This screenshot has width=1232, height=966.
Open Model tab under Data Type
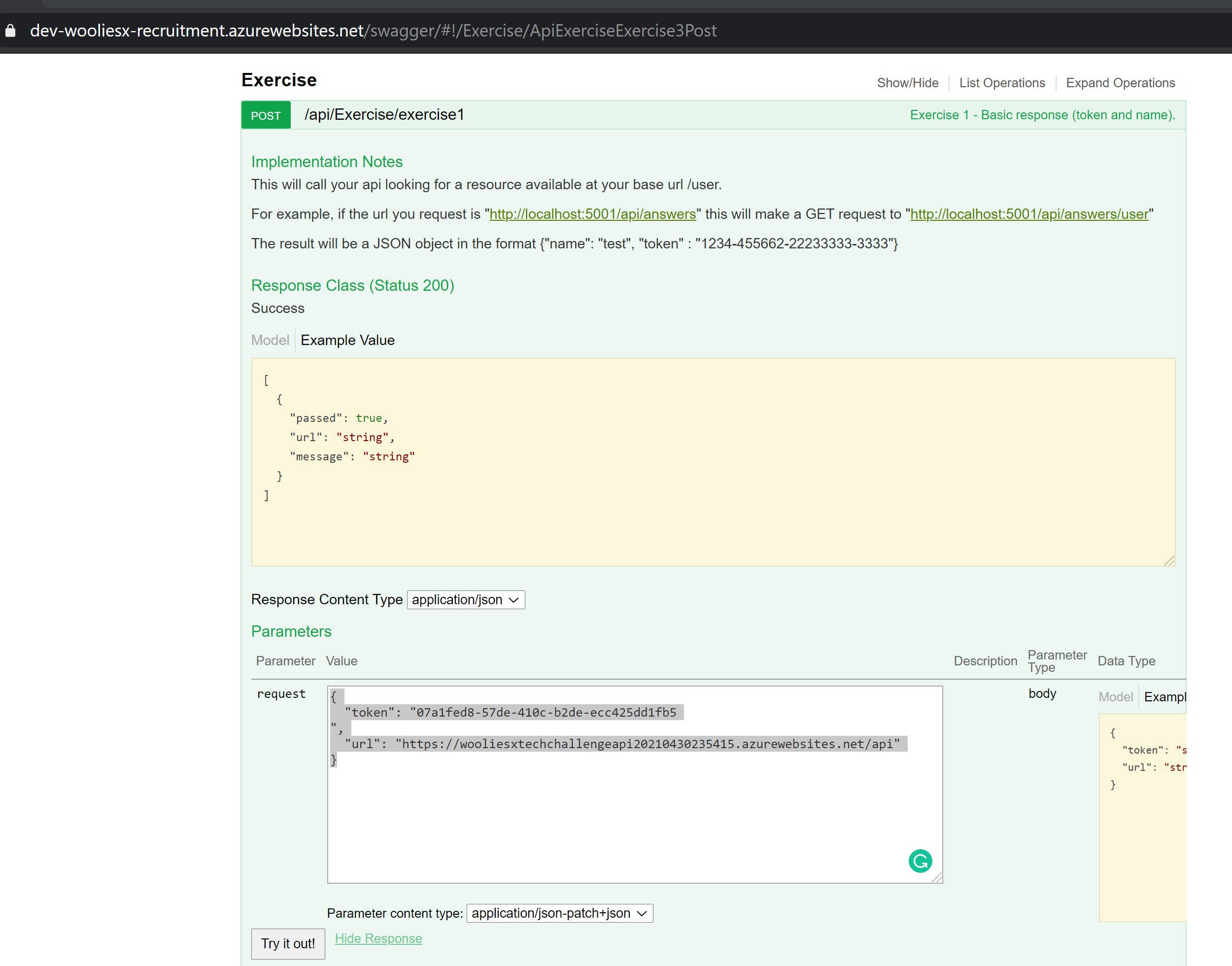tap(1115, 697)
